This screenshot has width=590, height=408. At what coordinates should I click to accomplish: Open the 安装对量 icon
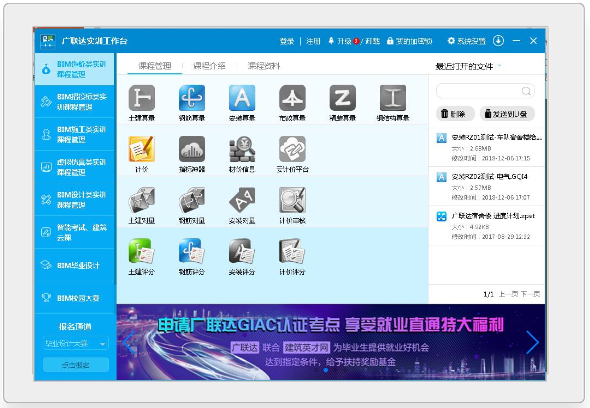point(242,200)
